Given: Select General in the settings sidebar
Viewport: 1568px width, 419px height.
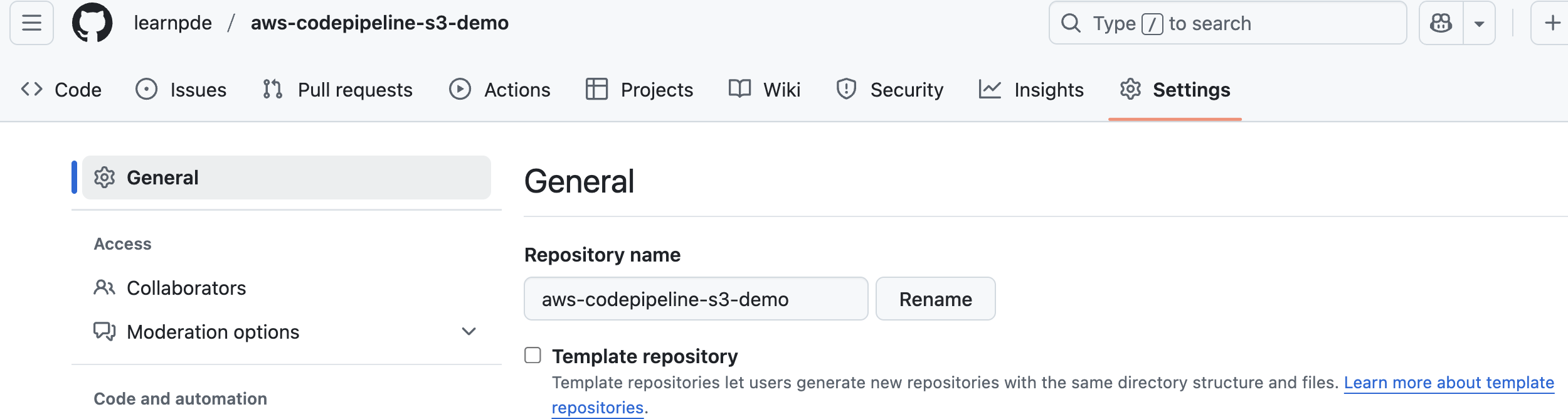Looking at the screenshot, I should click(x=287, y=178).
